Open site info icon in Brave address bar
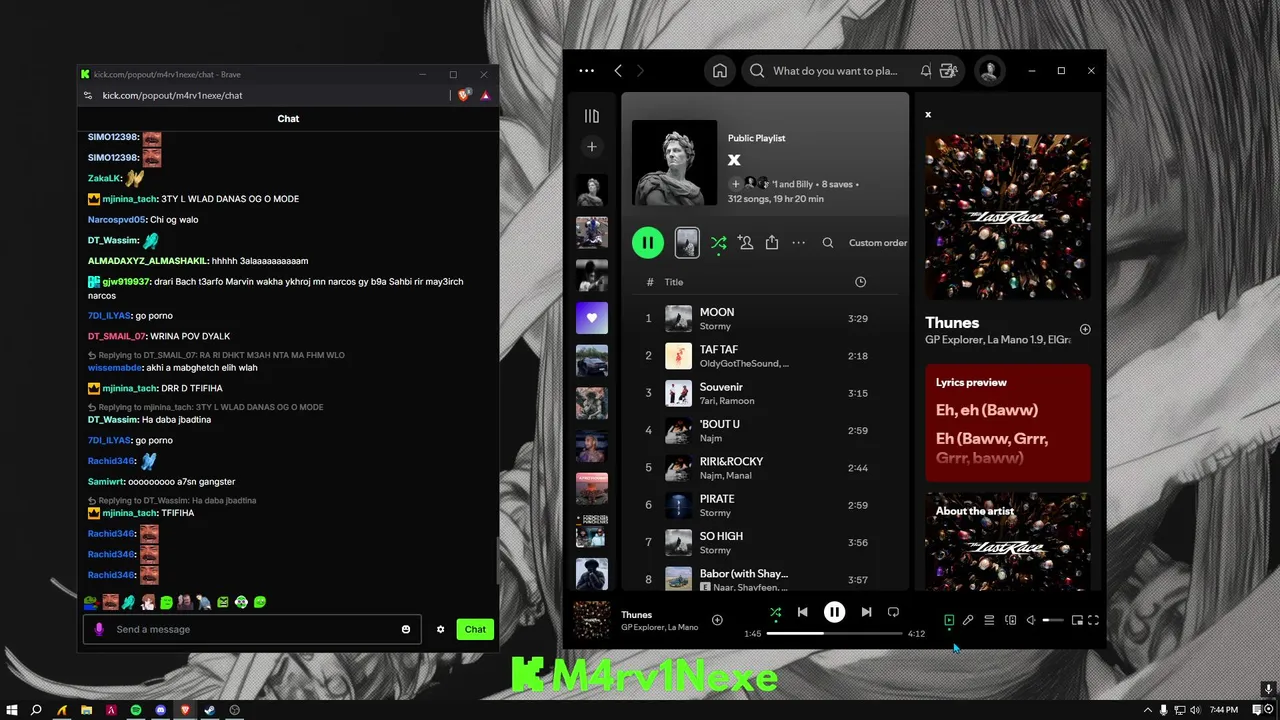 [88, 95]
